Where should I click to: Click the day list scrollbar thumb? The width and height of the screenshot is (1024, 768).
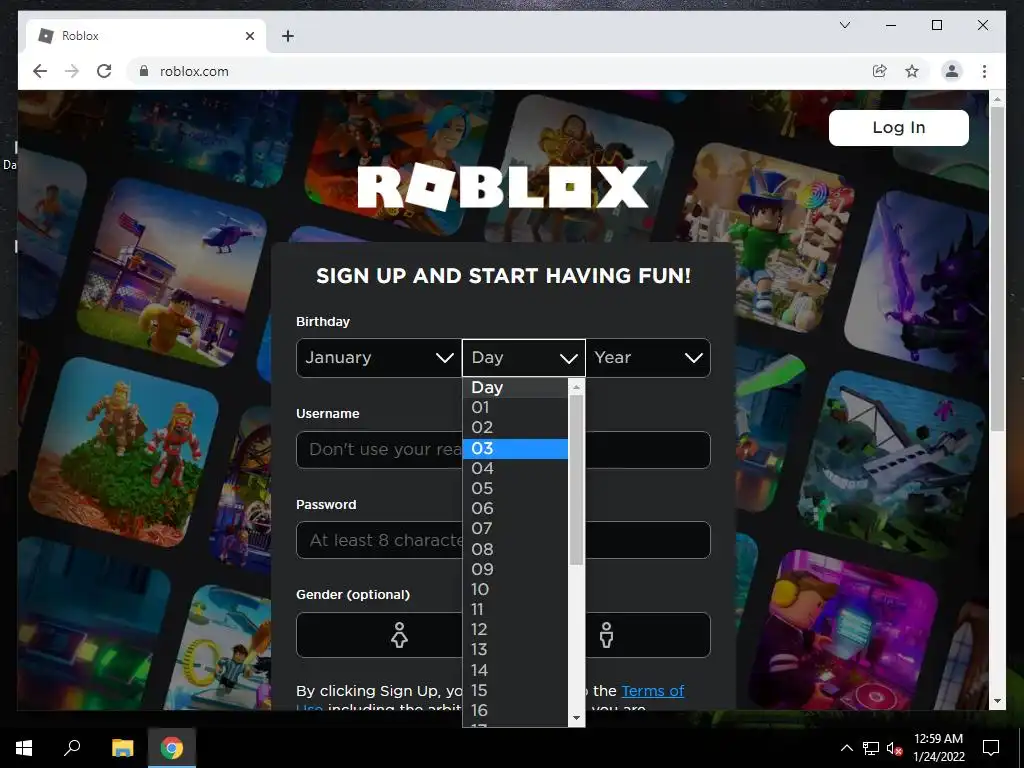tap(576, 480)
